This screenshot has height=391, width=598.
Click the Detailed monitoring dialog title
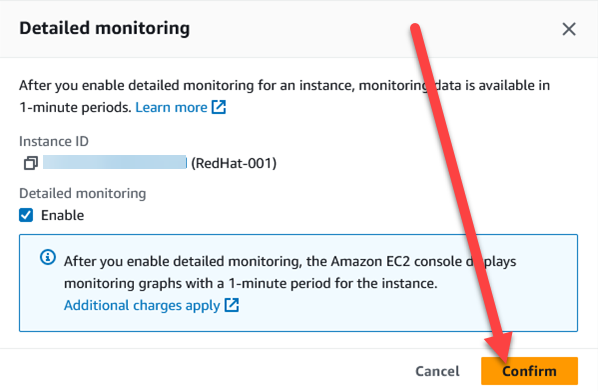click(x=104, y=29)
